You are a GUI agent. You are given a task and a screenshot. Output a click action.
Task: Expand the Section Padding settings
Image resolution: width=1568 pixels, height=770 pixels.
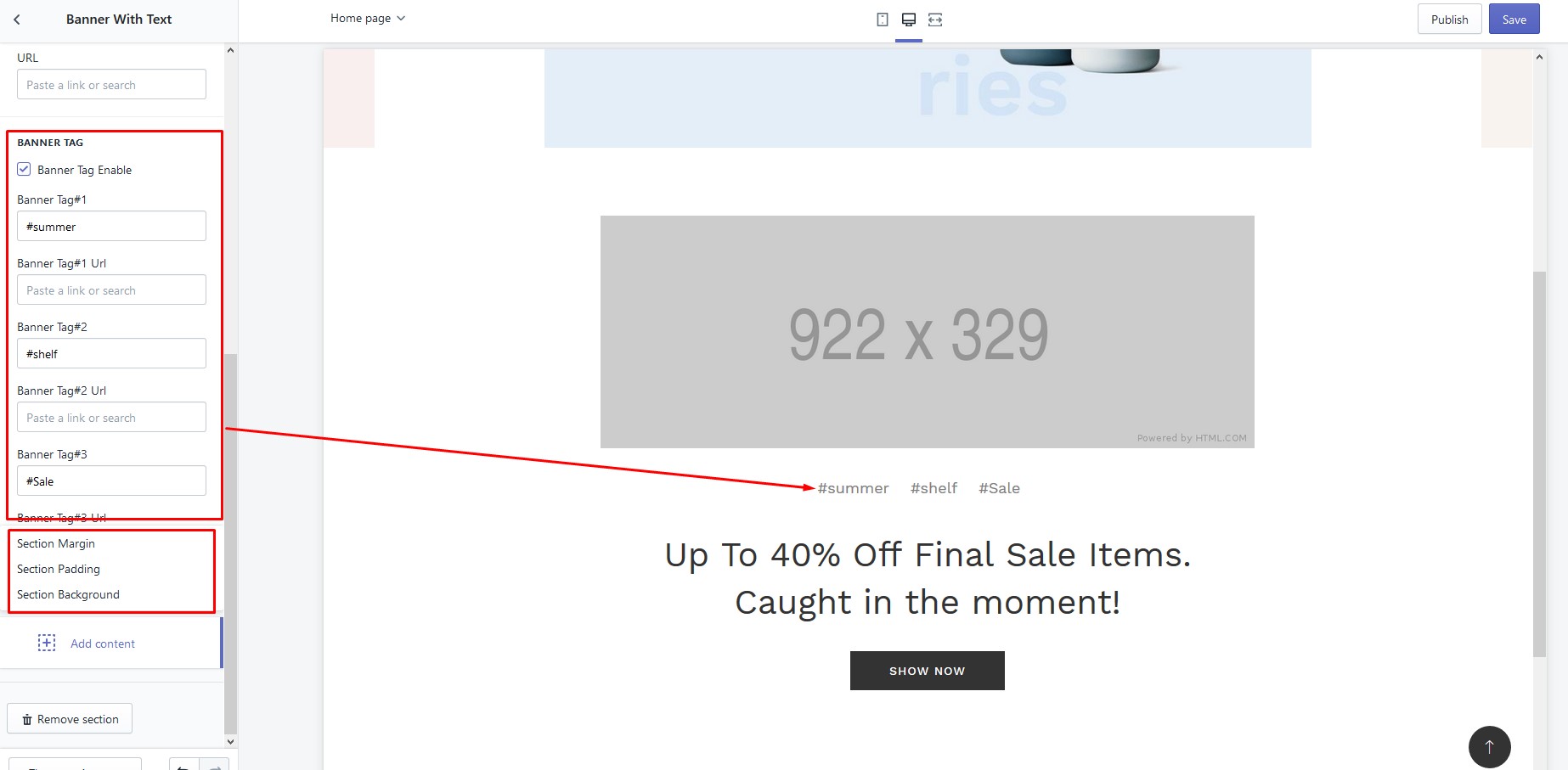(59, 569)
